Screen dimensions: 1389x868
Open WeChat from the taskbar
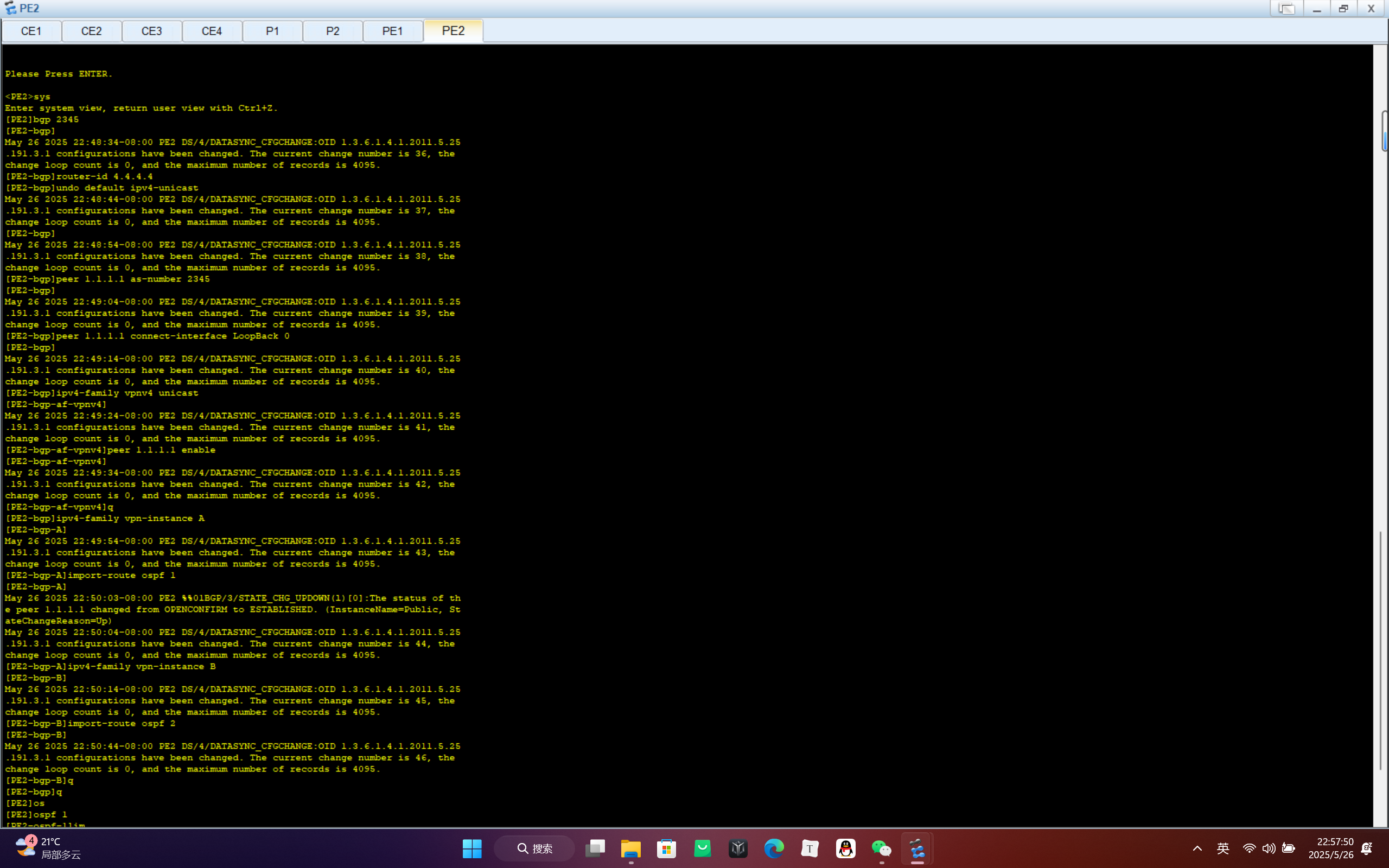881,848
